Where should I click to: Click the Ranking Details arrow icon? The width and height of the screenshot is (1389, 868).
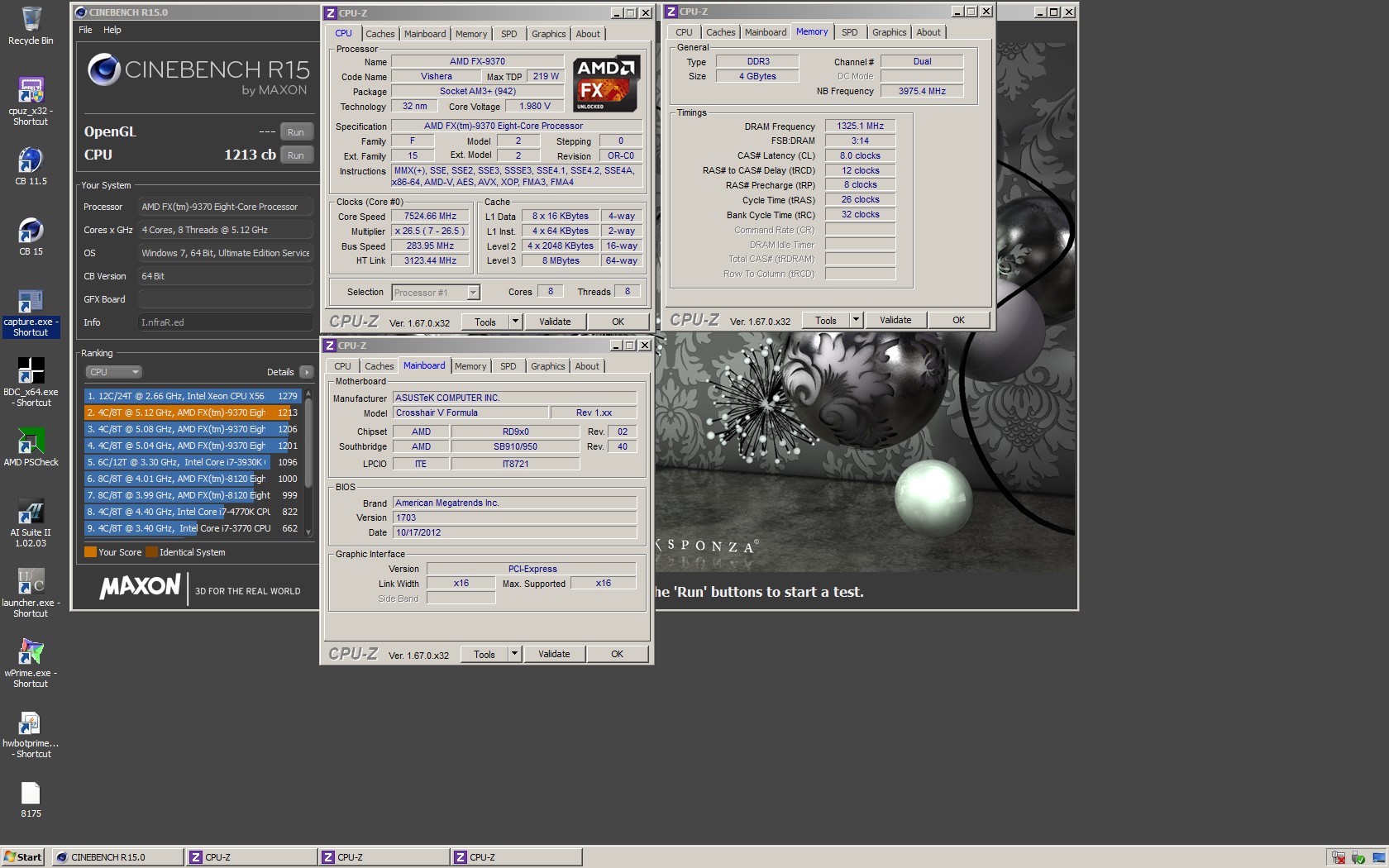pos(307,372)
